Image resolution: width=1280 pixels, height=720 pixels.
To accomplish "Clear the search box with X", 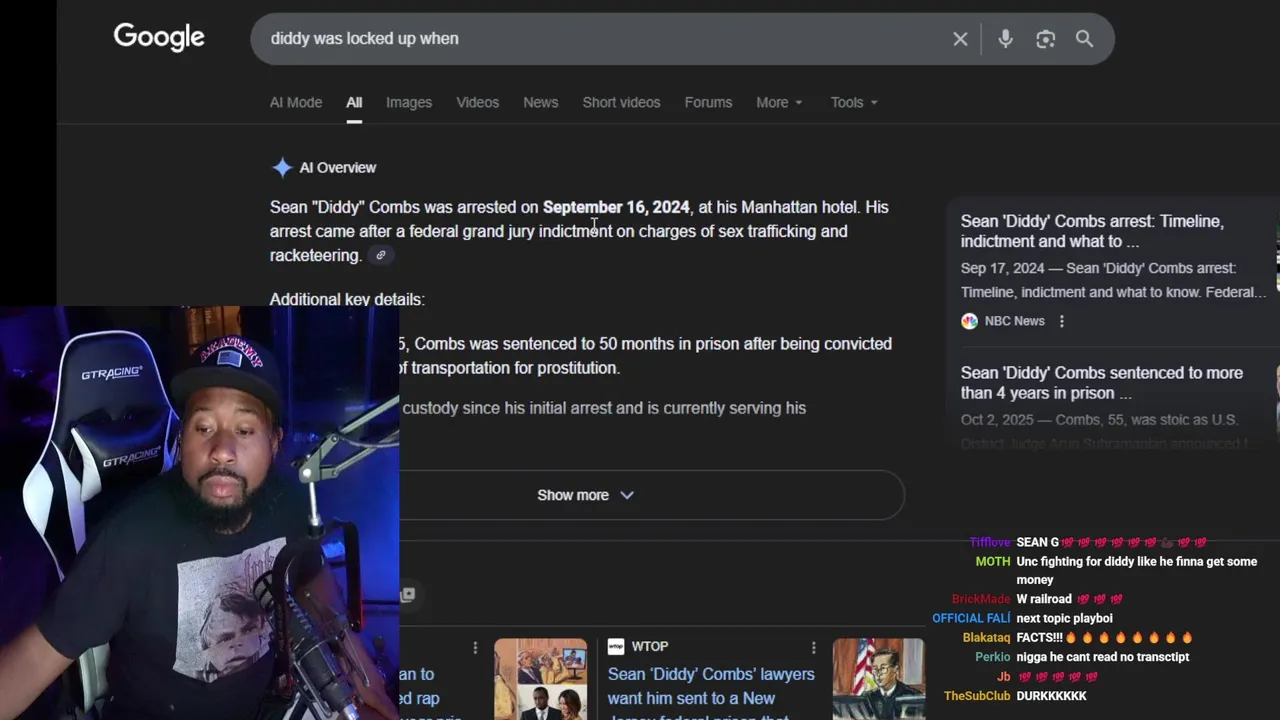I will [960, 39].
